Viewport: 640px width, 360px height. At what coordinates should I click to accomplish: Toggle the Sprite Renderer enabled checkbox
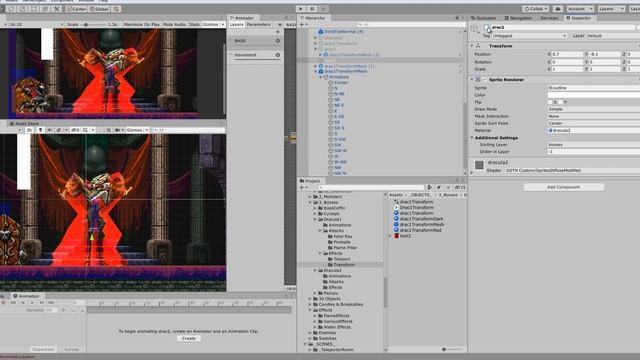click(485, 80)
